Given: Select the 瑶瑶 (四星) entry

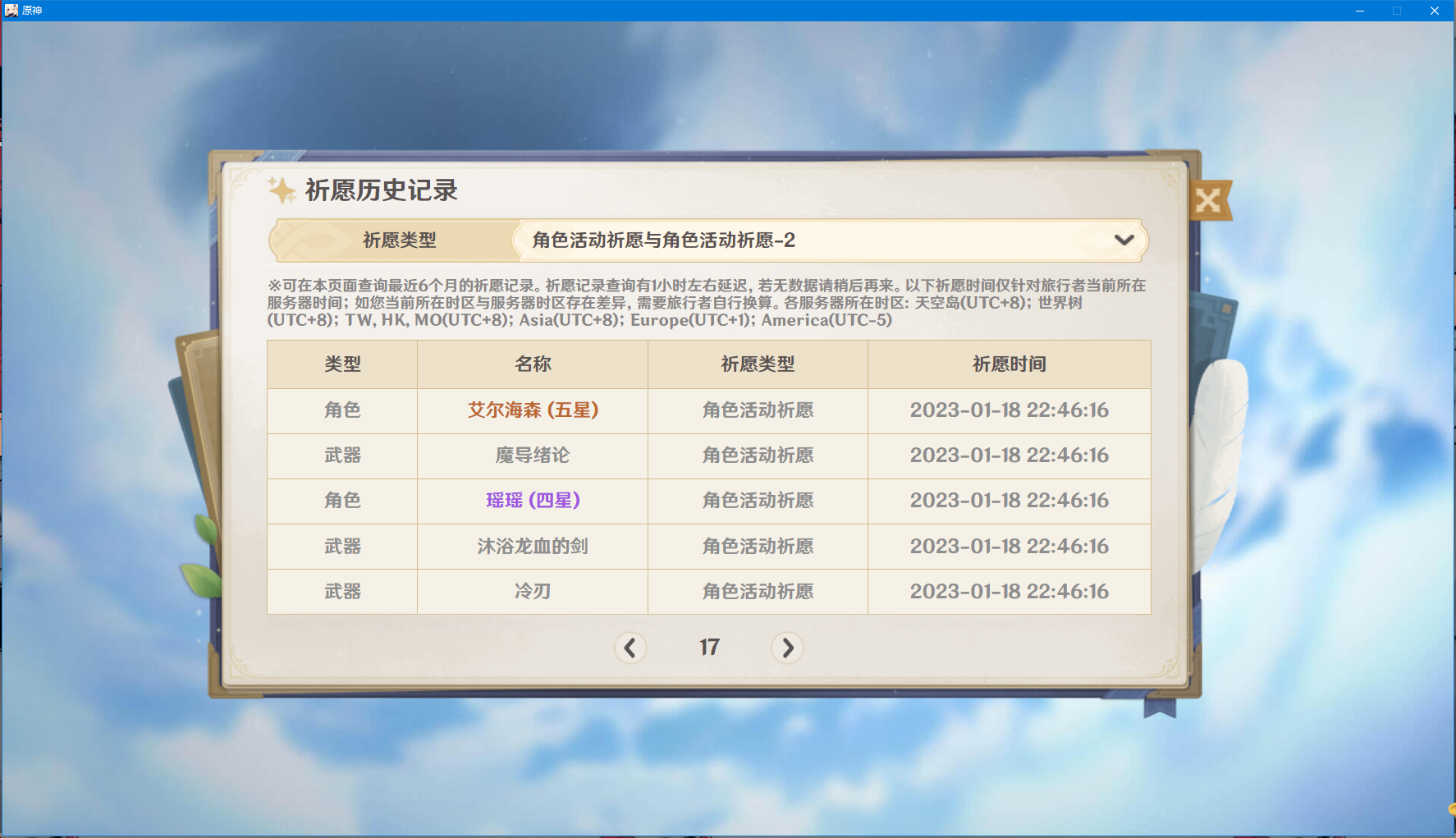Looking at the screenshot, I should pos(533,500).
